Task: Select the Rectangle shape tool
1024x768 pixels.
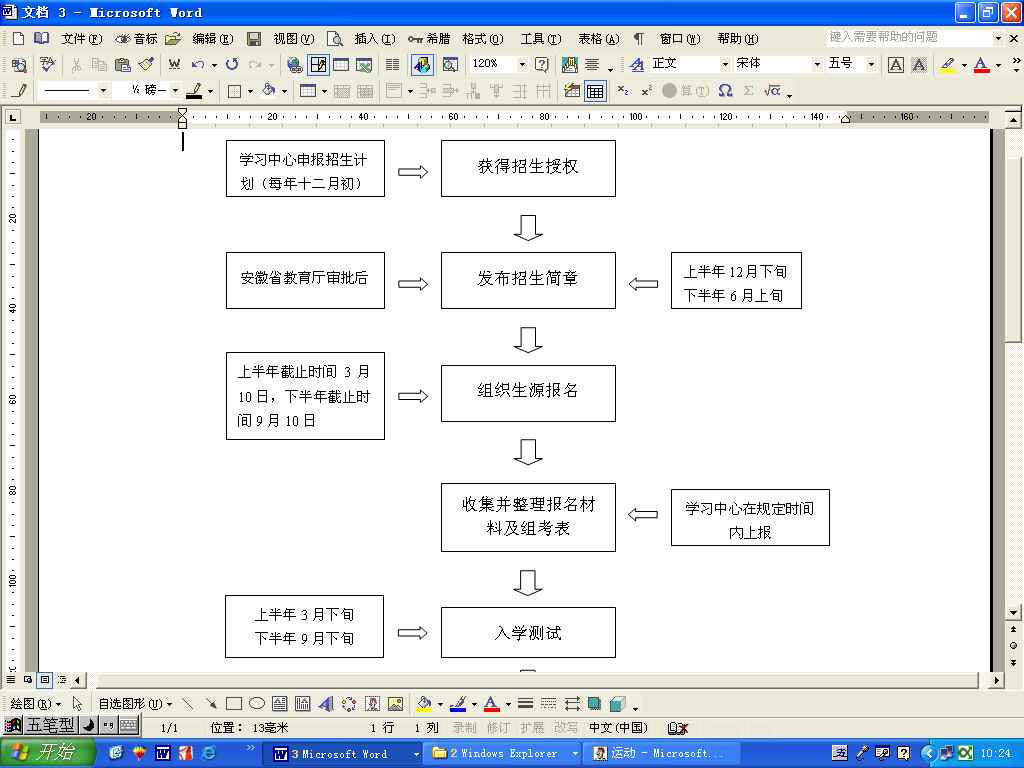Action: point(234,703)
